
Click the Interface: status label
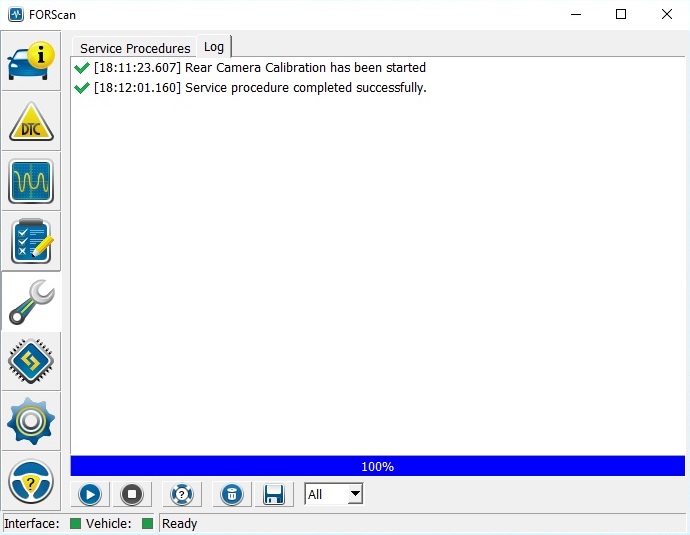[x=32, y=524]
